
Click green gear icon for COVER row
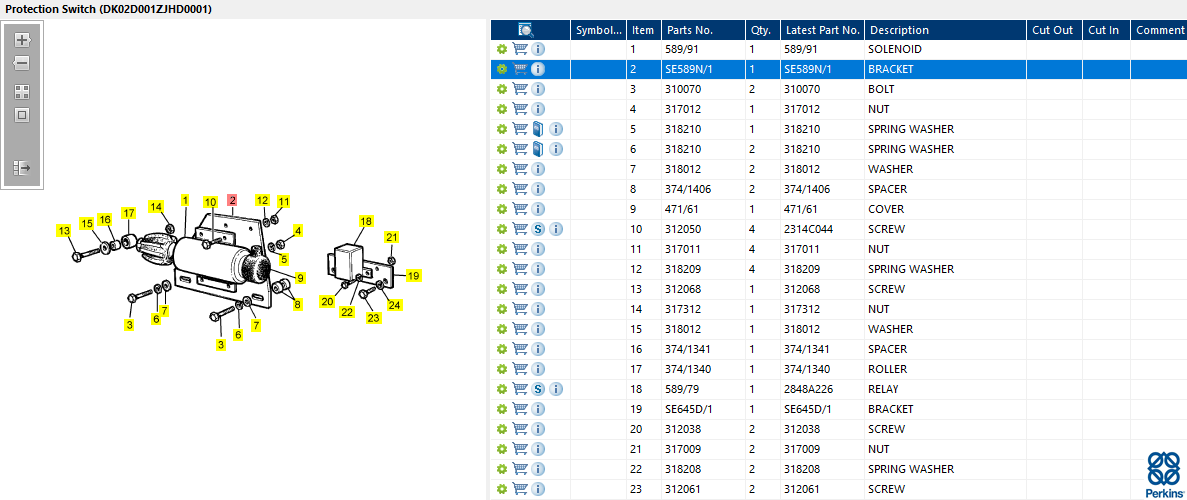point(502,209)
